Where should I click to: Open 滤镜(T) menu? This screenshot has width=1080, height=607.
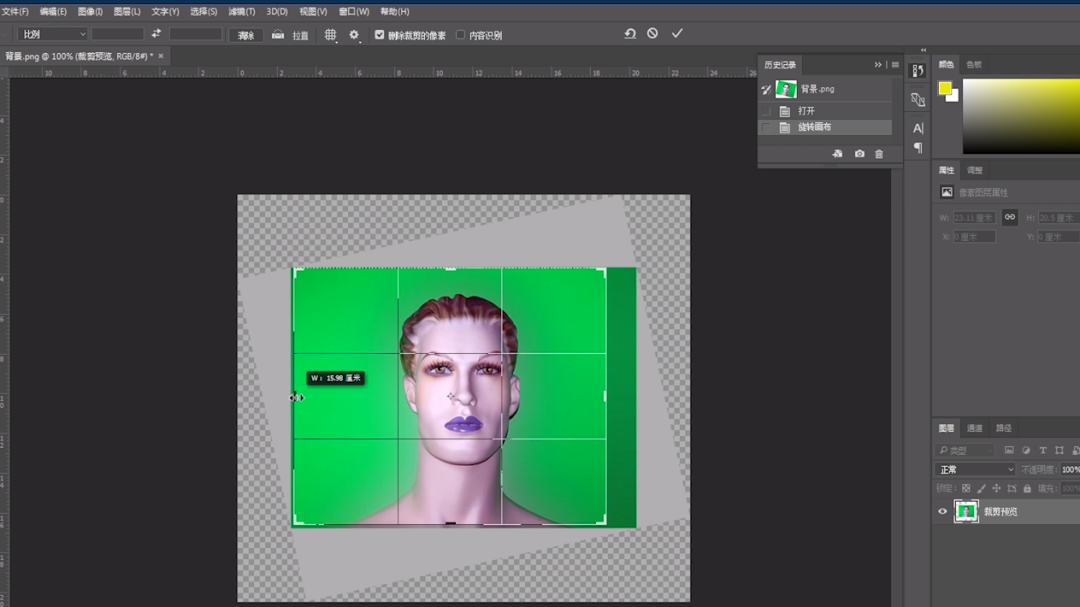[x=242, y=12]
